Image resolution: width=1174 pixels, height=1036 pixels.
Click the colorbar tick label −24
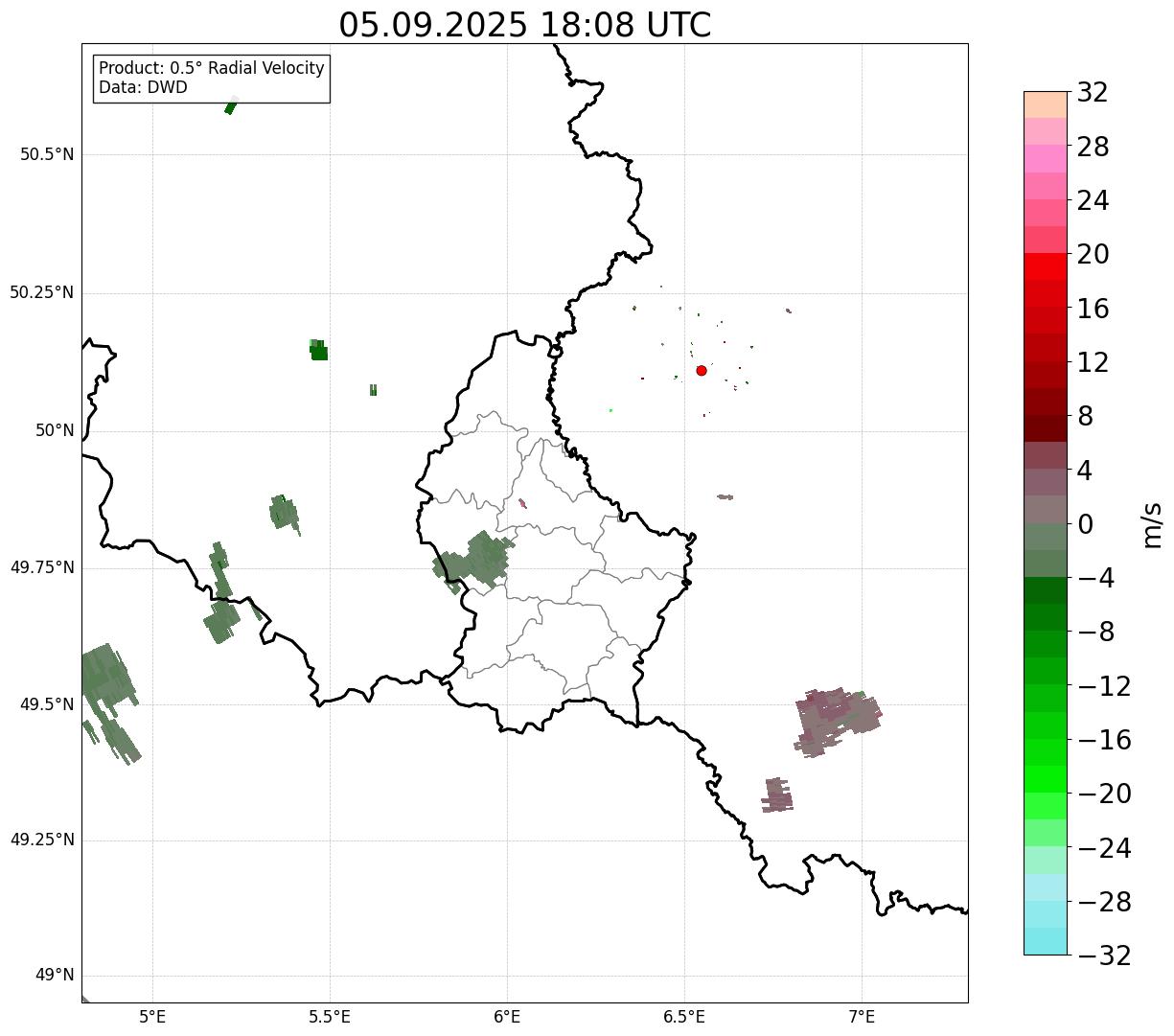tap(1104, 848)
